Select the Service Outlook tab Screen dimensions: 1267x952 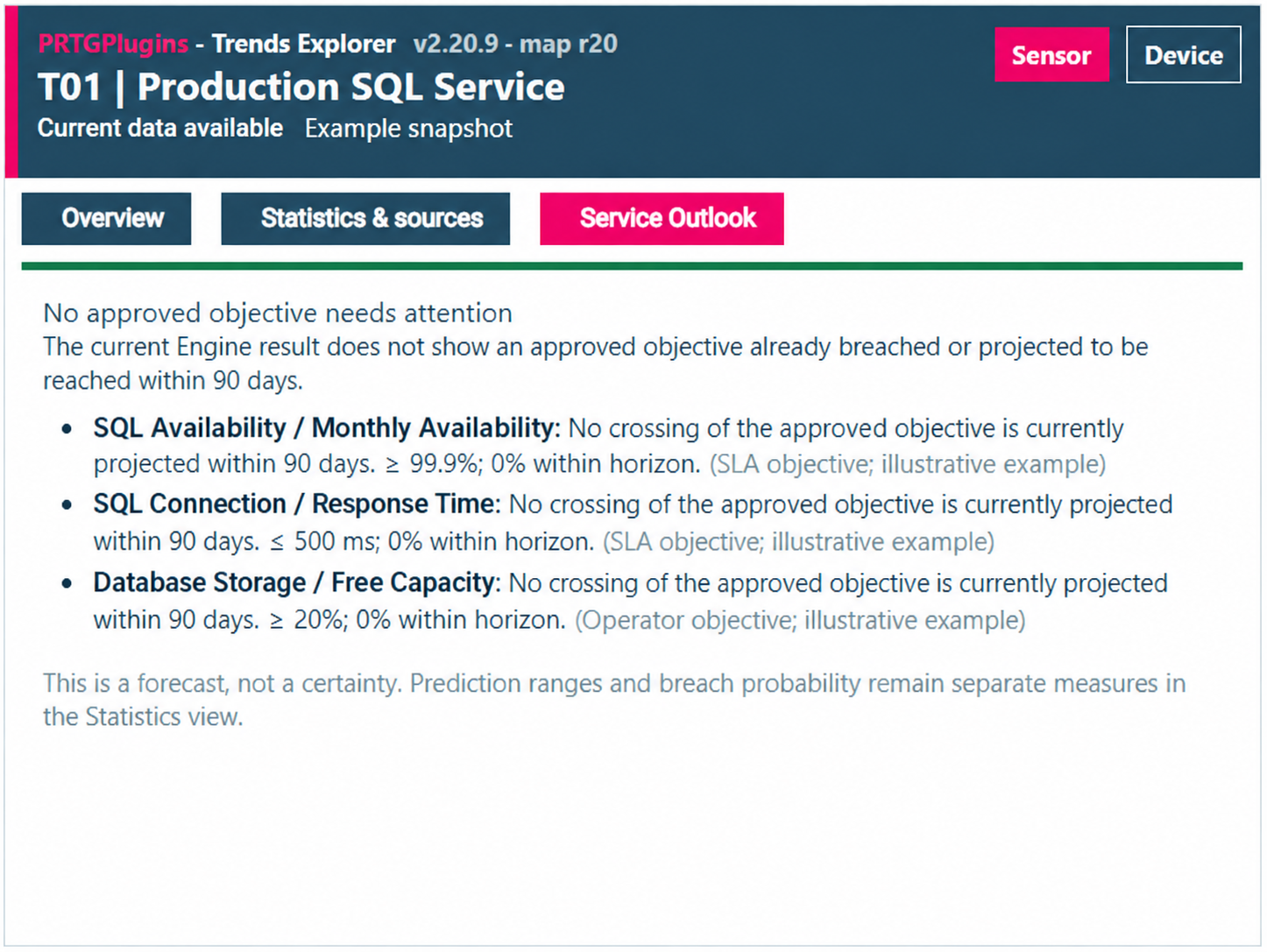[x=662, y=218]
